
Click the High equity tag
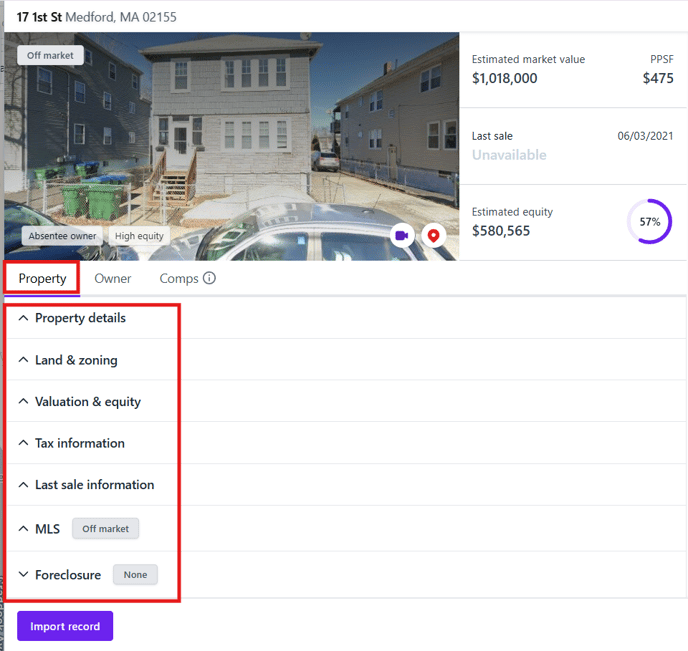[x=139, y=236]
